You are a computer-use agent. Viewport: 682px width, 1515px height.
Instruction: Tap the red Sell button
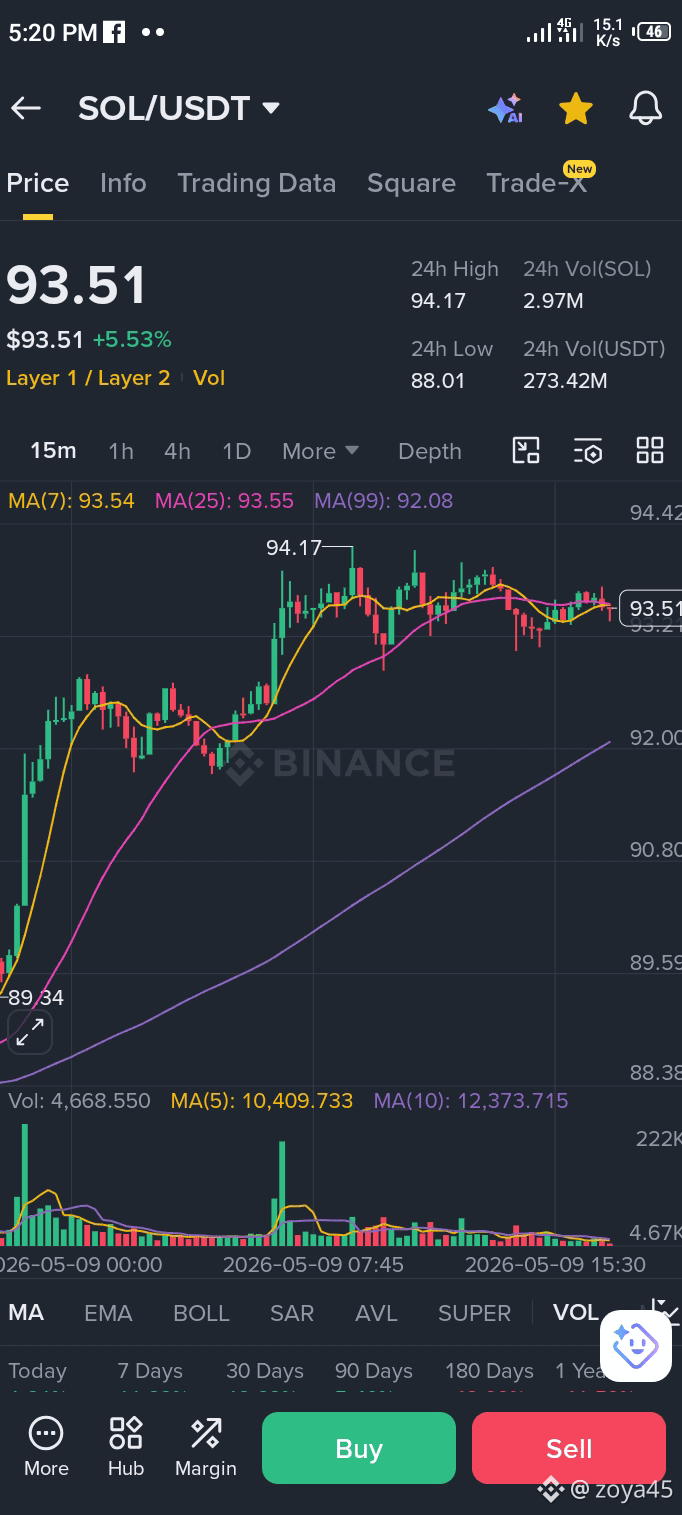pyautogui.click(x=569, y=1448)
